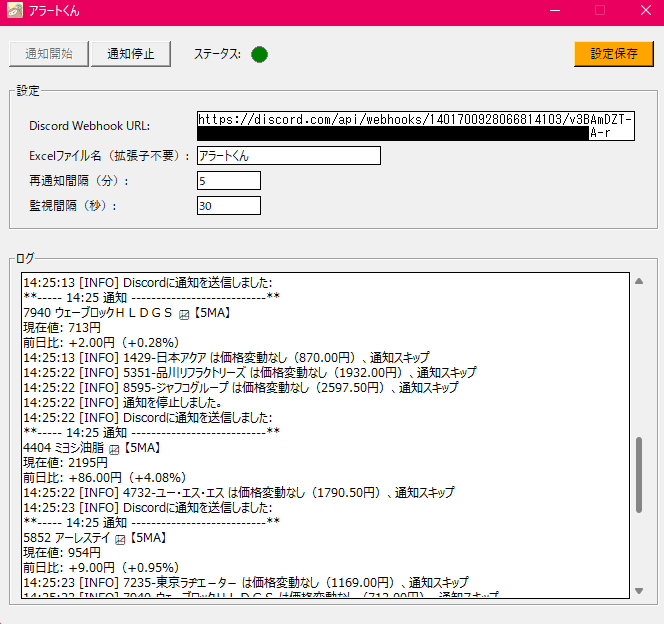Focus the 監視間隔 (秒) field
Screen dimensions: 664x624
click(229, 206)
